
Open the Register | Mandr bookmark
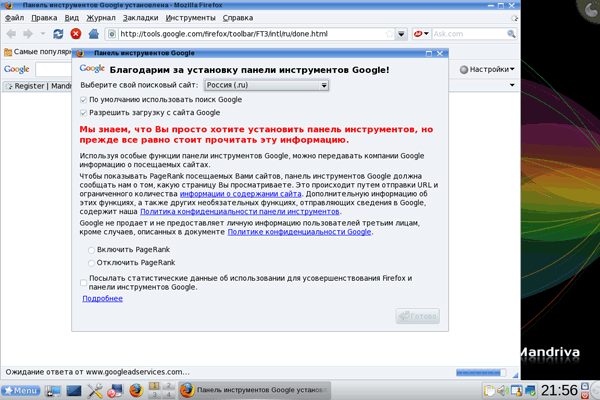pyautogui.click(x=38, y=86)
